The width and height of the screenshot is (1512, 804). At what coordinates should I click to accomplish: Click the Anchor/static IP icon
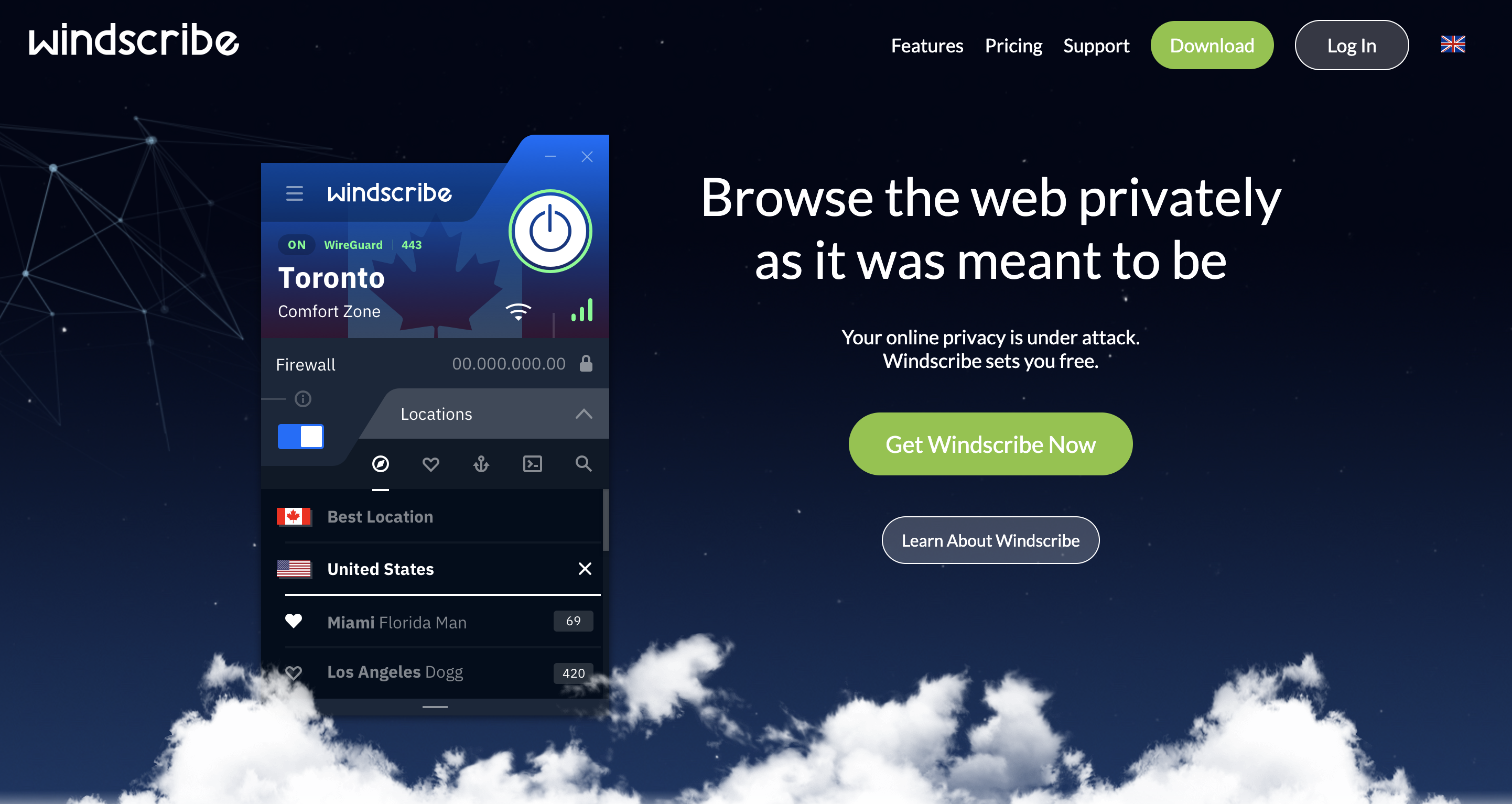(x=480, y=463)
